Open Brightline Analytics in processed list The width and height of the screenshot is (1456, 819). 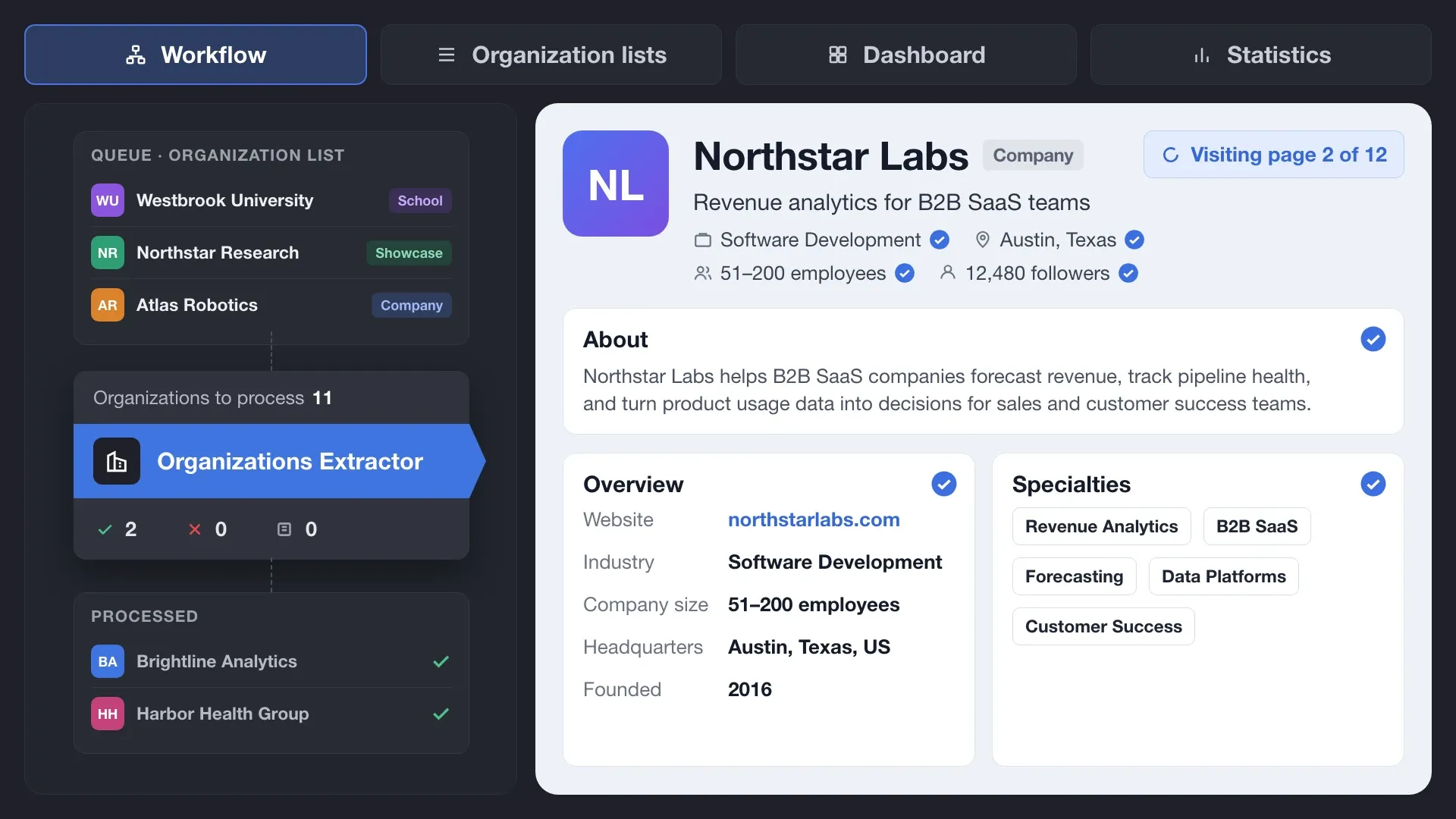(271, 661)
